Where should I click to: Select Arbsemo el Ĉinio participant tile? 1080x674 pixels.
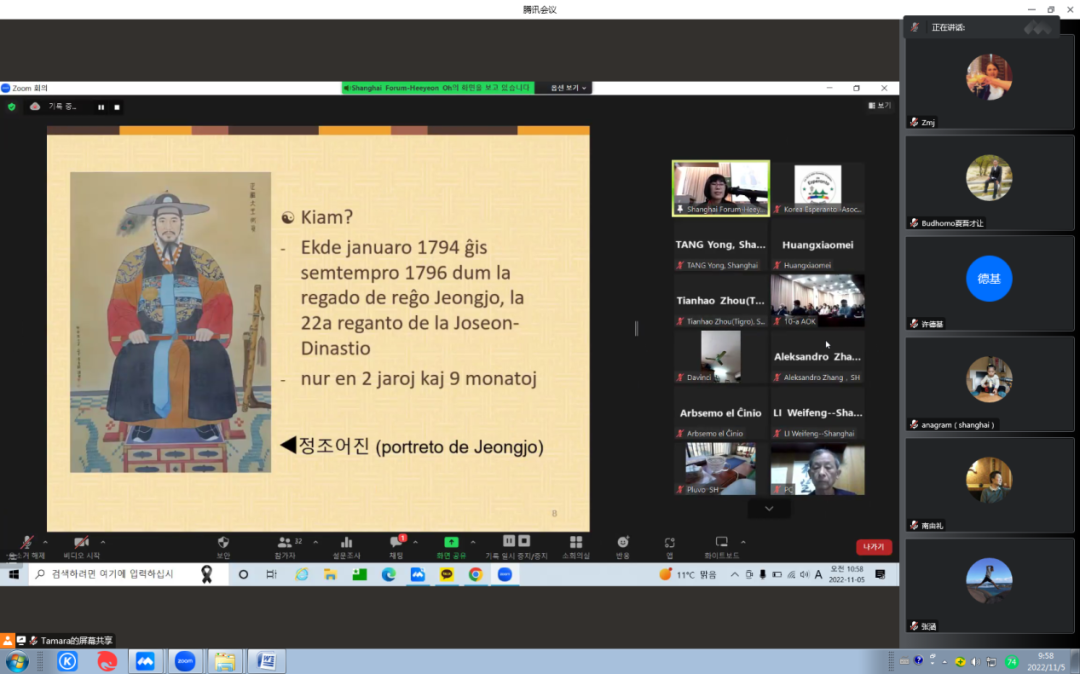[x=720, y=413]
